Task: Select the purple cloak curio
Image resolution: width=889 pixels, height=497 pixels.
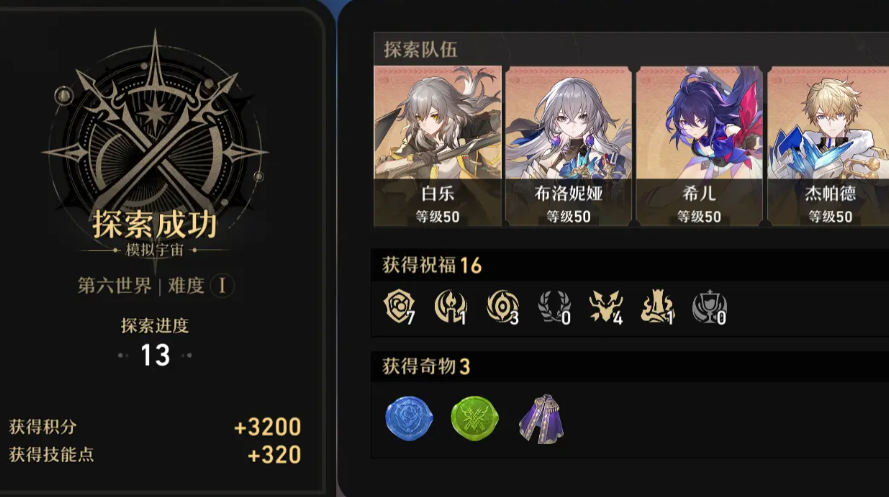Action: (x=541, y=419)
